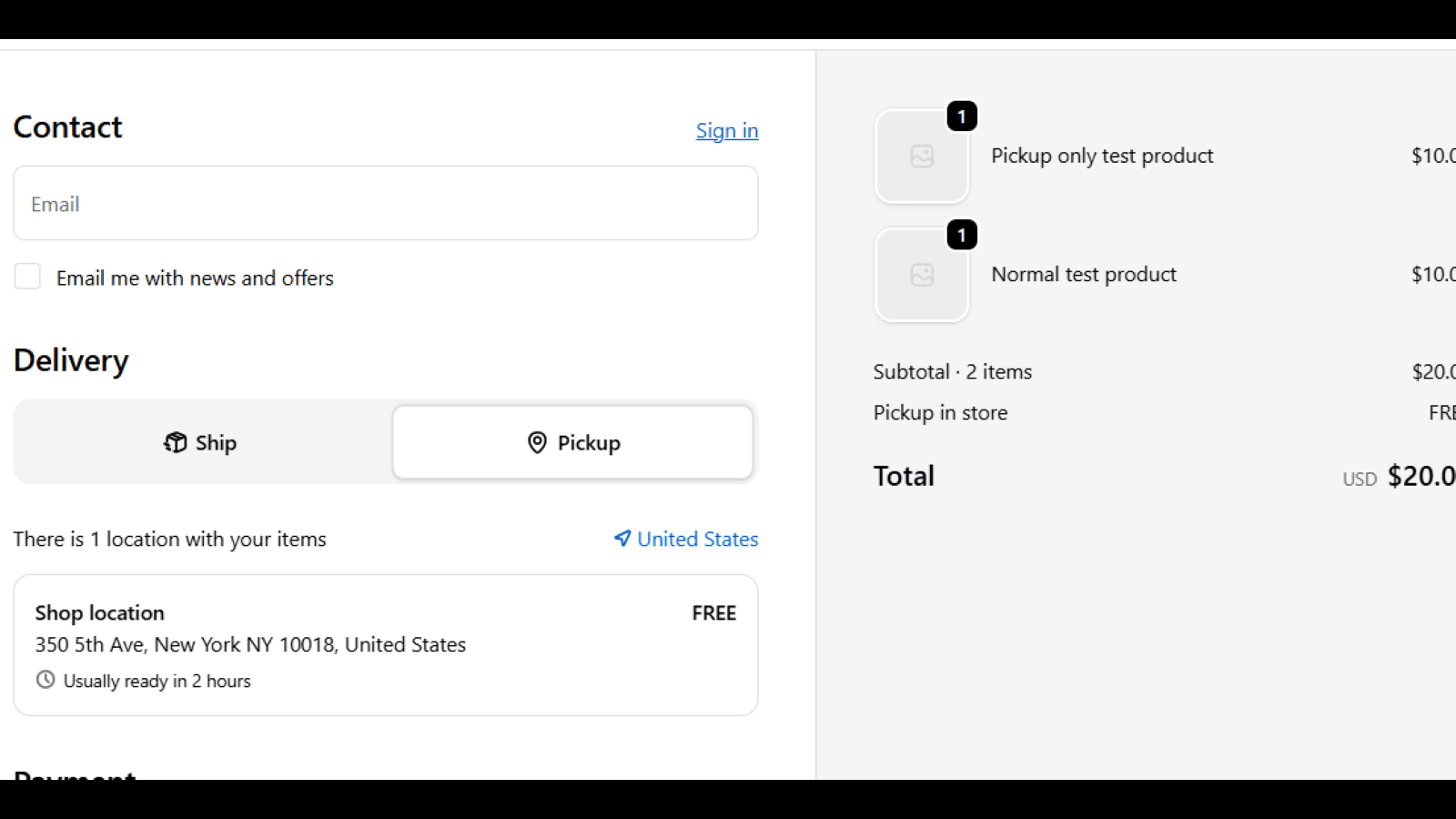Image resolution: width=1456 pixels, height=819 pixels.
Task: Choose the Shop location pickup card
Action: [x=386, y=644]
